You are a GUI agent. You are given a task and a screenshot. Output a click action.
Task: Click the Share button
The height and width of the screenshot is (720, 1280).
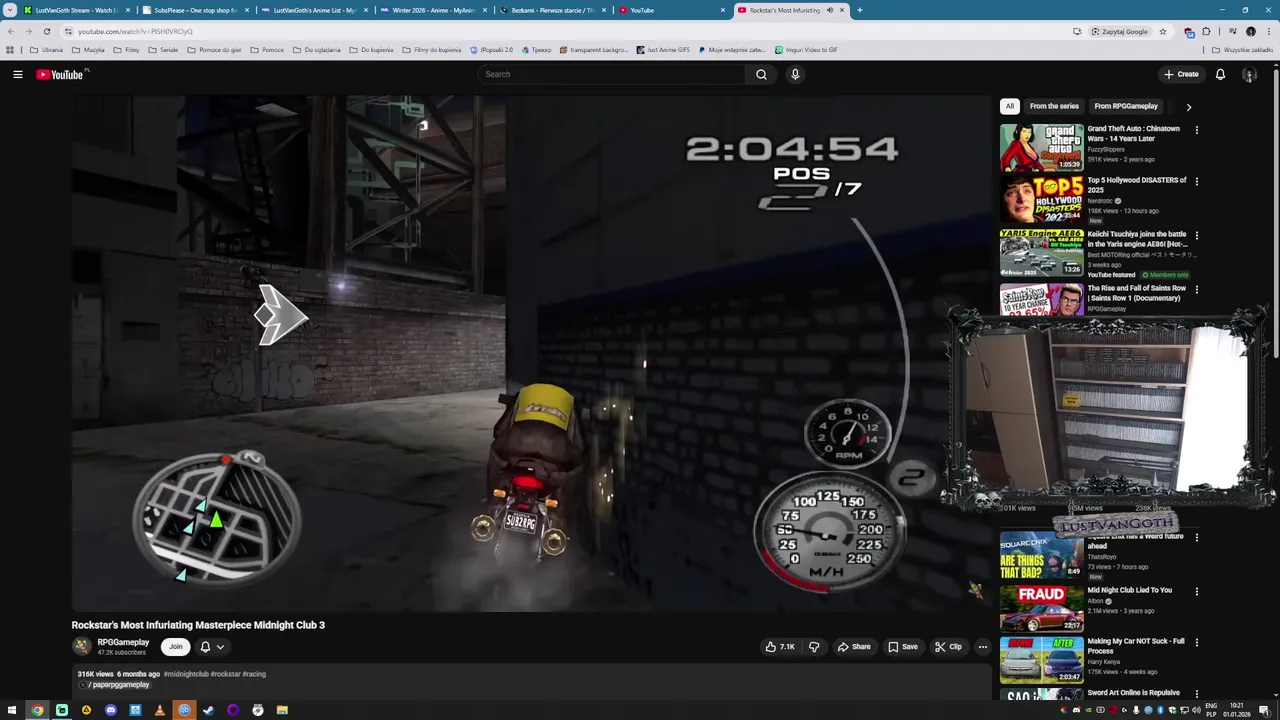click(853, 647)
